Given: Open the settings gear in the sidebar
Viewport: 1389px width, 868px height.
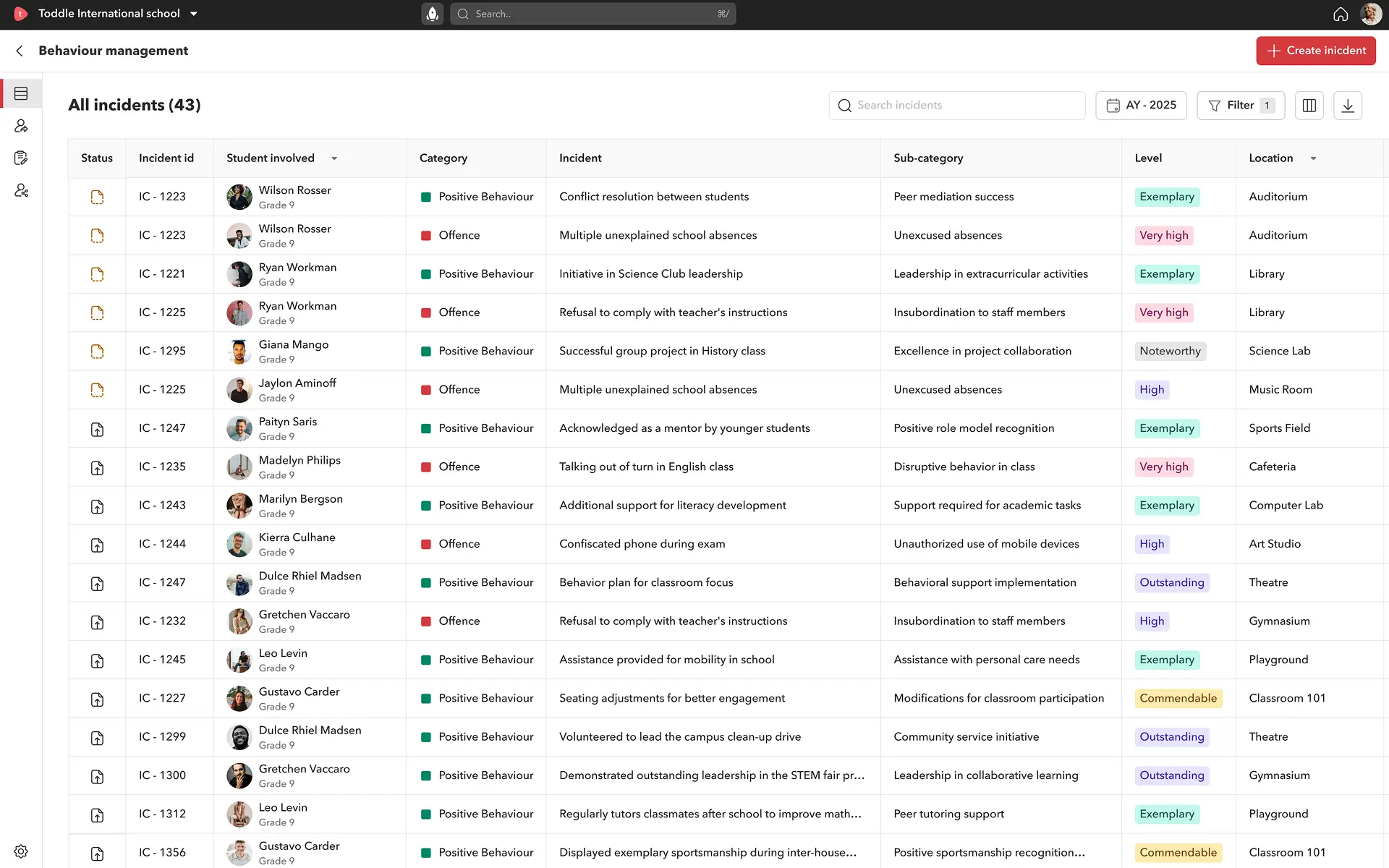Looking at the screenshot, I should (x=21, y=851).
